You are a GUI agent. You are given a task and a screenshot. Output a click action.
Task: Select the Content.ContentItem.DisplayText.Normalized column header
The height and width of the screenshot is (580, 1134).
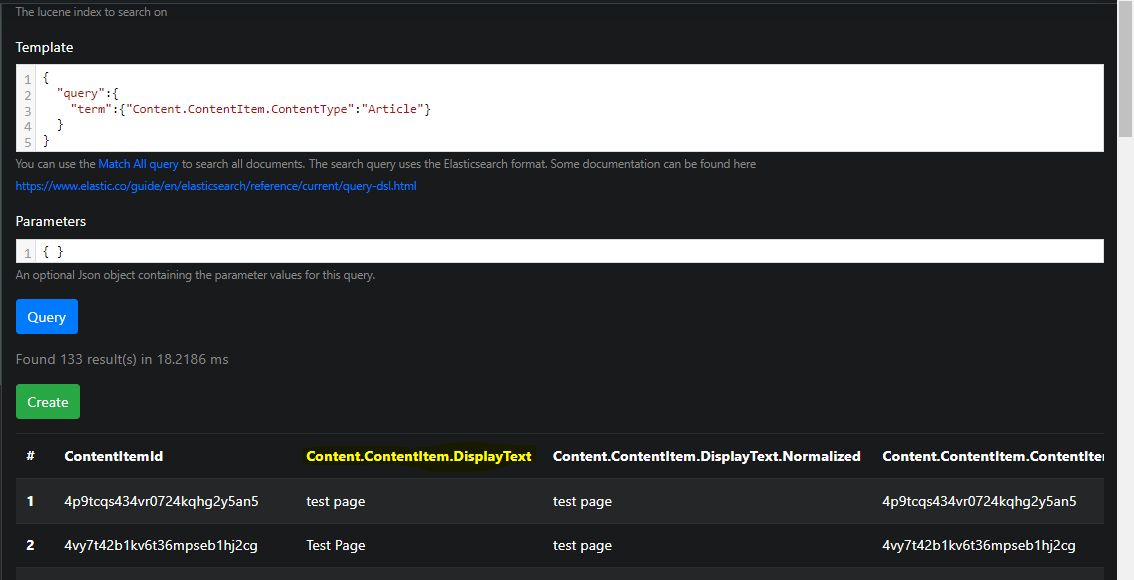pos(707,456)
